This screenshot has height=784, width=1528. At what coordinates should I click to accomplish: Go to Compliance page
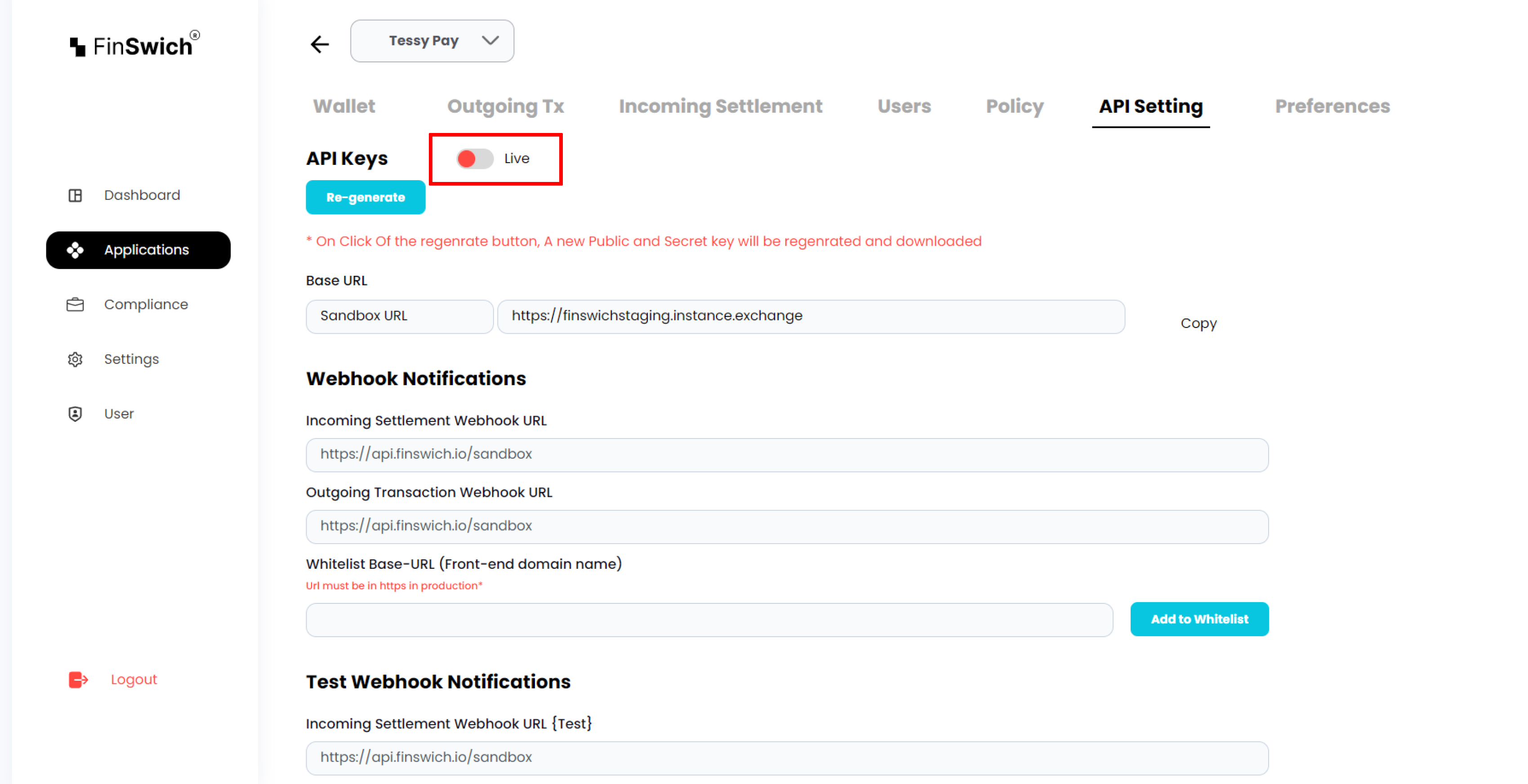click(146, 305)
